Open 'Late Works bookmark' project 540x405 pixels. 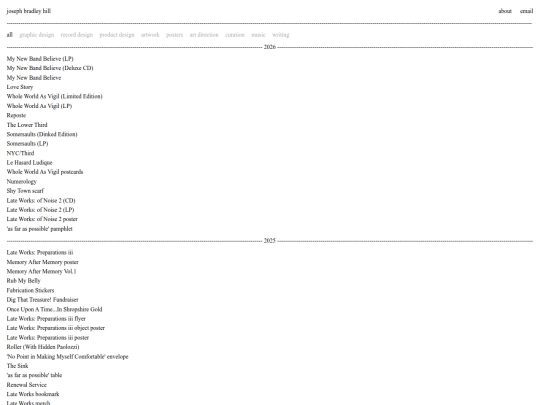33,394
